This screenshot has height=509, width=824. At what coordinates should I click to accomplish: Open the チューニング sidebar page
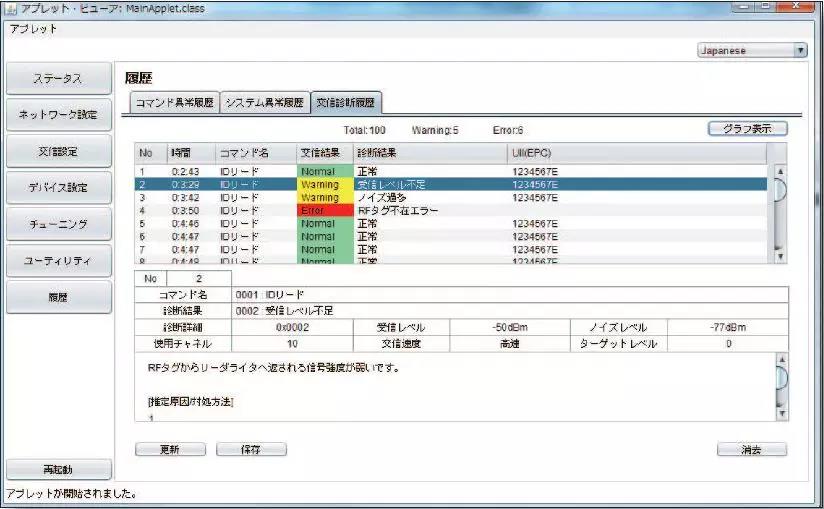point(57,224)
